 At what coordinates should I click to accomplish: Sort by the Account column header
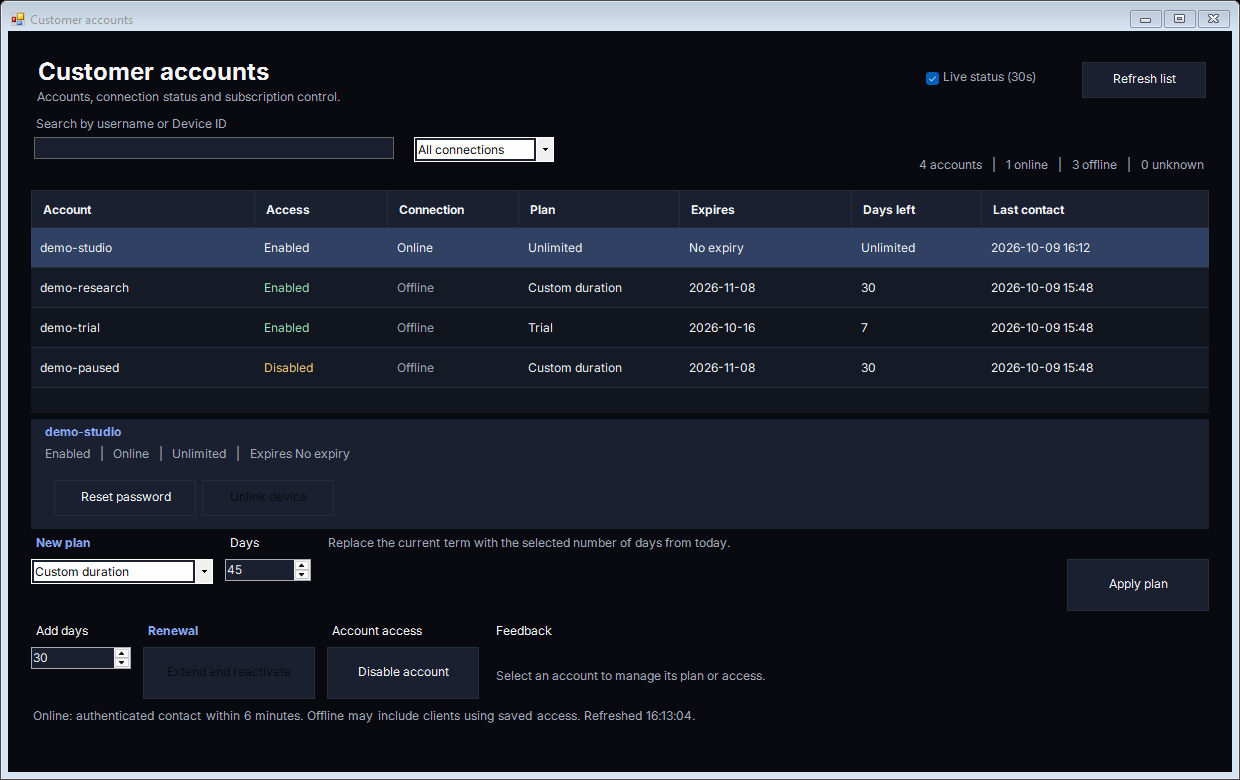point(143,210)
